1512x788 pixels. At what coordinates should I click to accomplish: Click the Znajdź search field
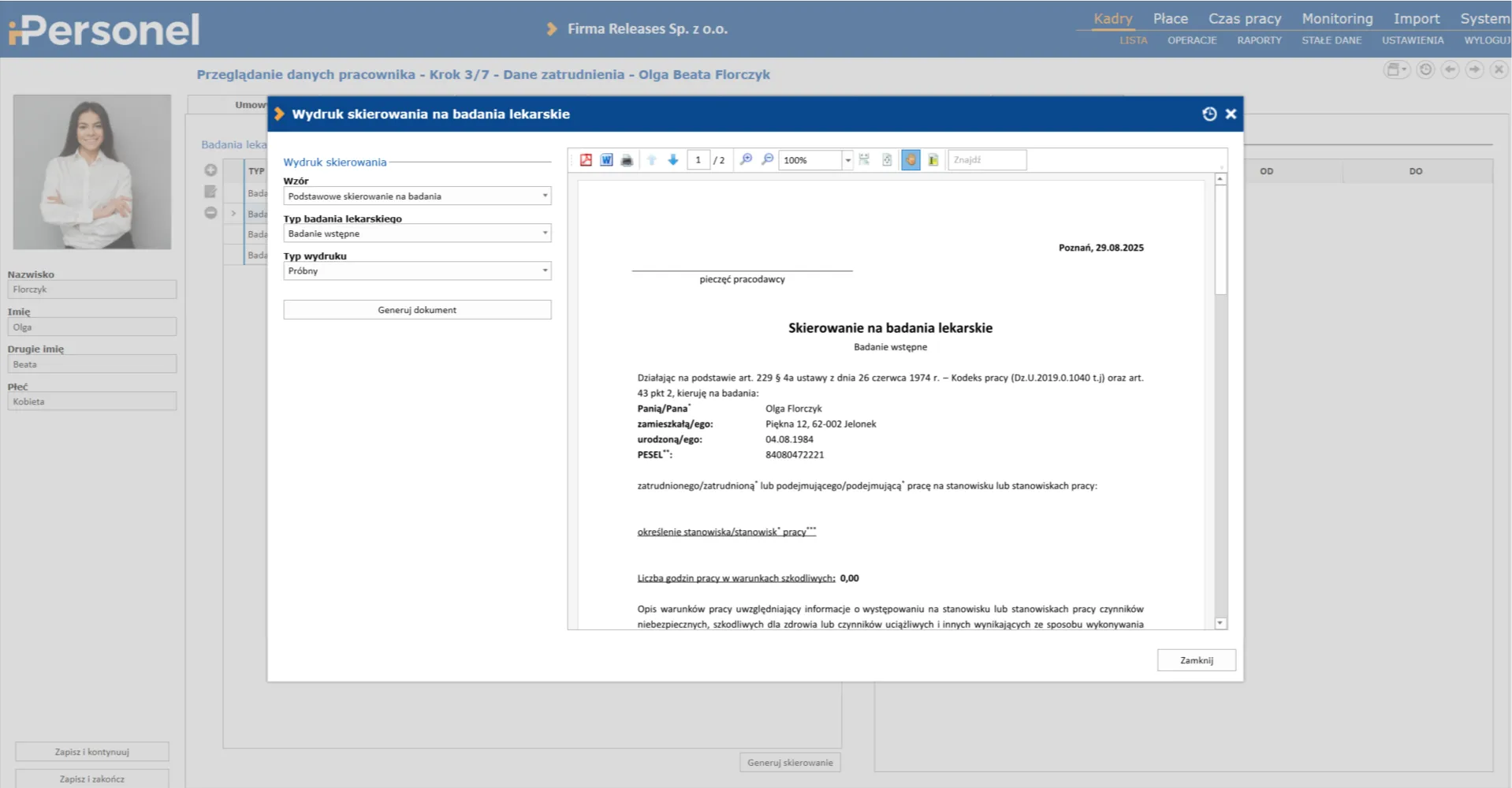[x=987, y=160]
